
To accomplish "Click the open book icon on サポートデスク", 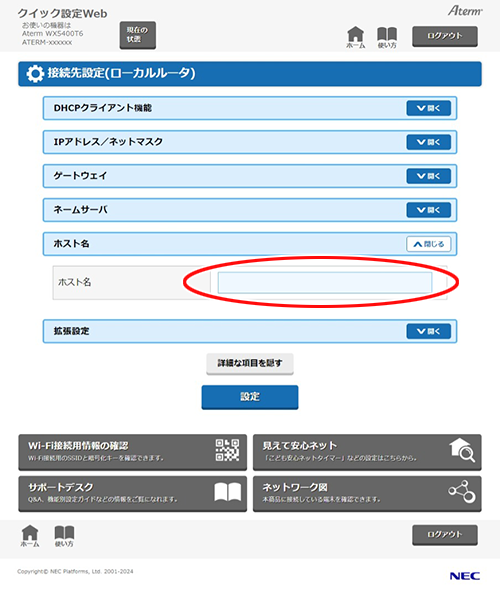I will click(x=228, y=492).
